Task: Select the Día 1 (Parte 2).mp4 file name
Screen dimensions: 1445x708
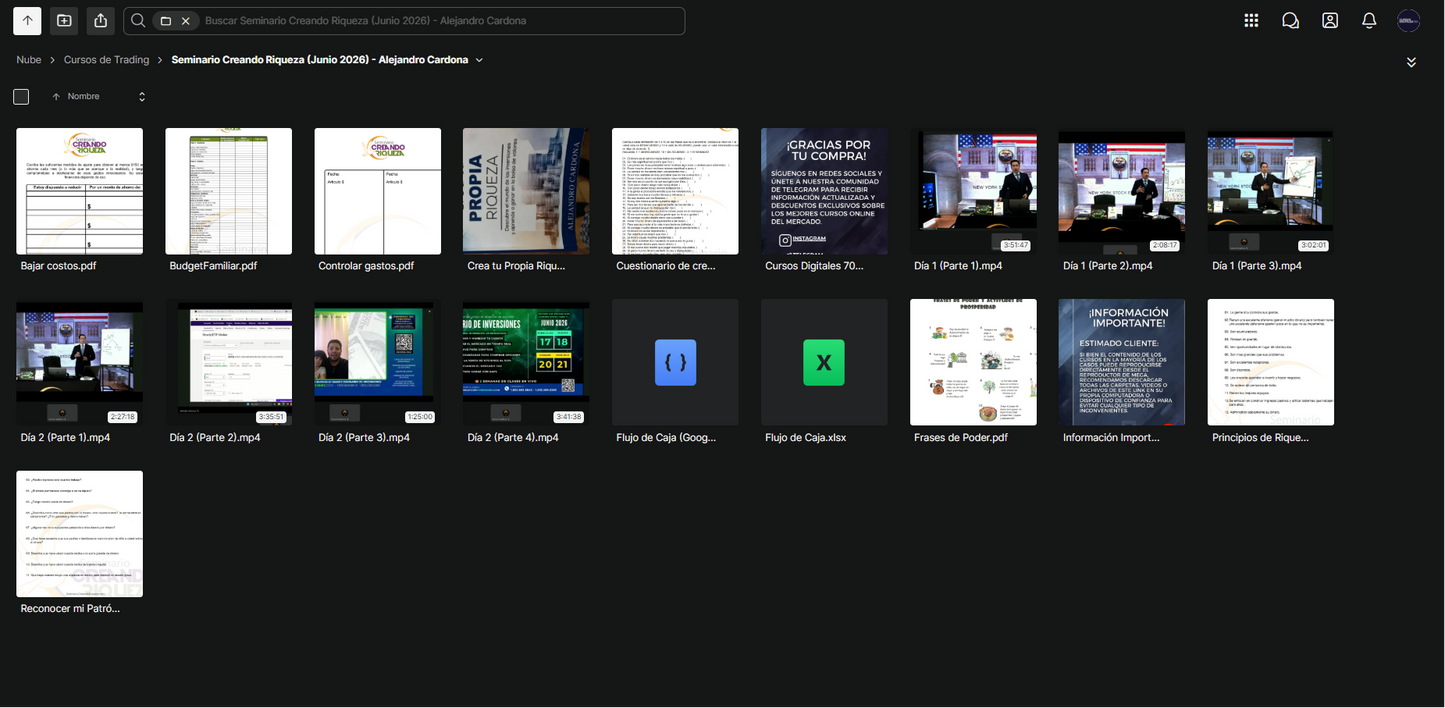Action: [1108, 266]
